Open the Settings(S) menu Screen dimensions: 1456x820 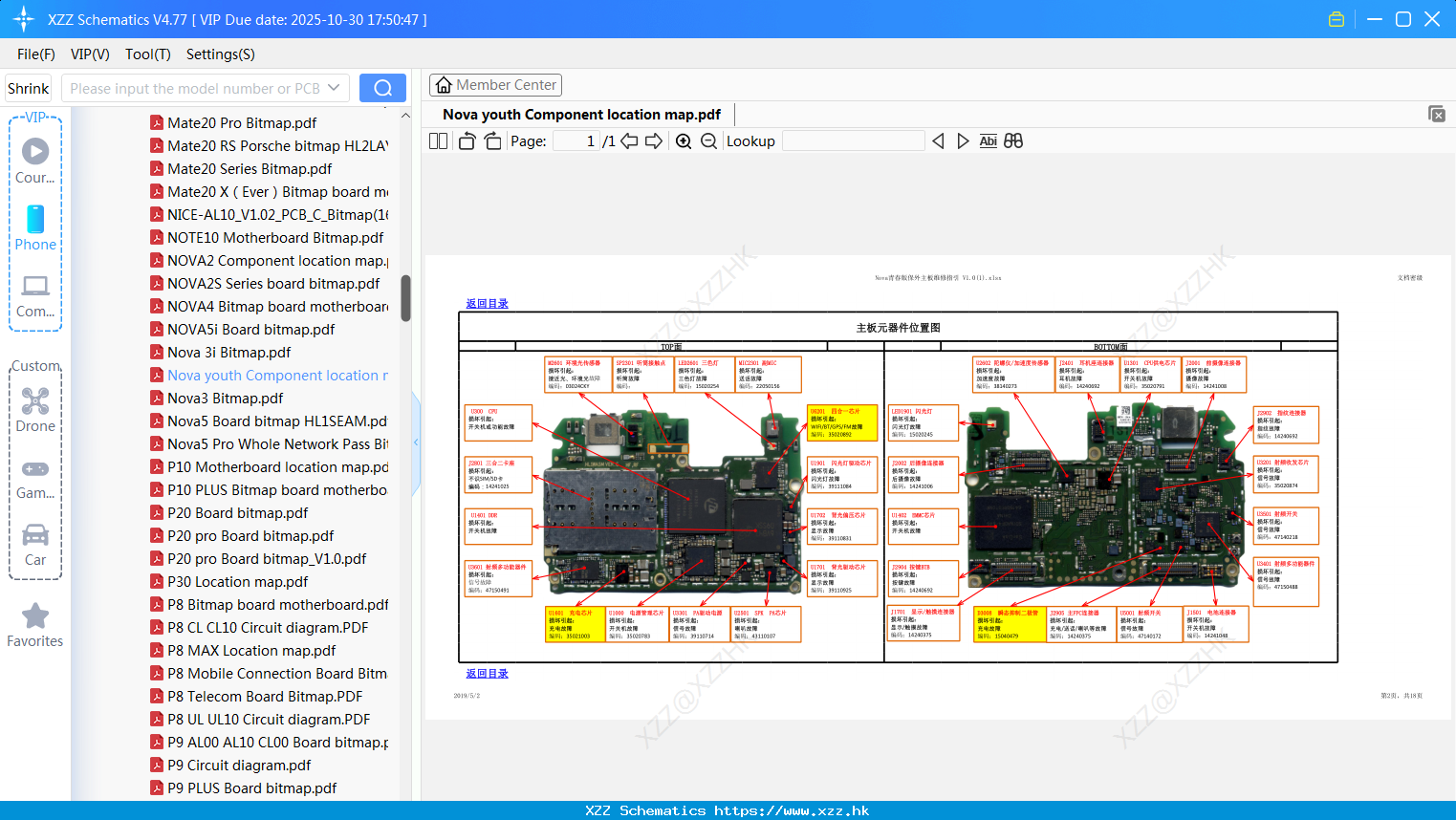[x=220, y=54]
